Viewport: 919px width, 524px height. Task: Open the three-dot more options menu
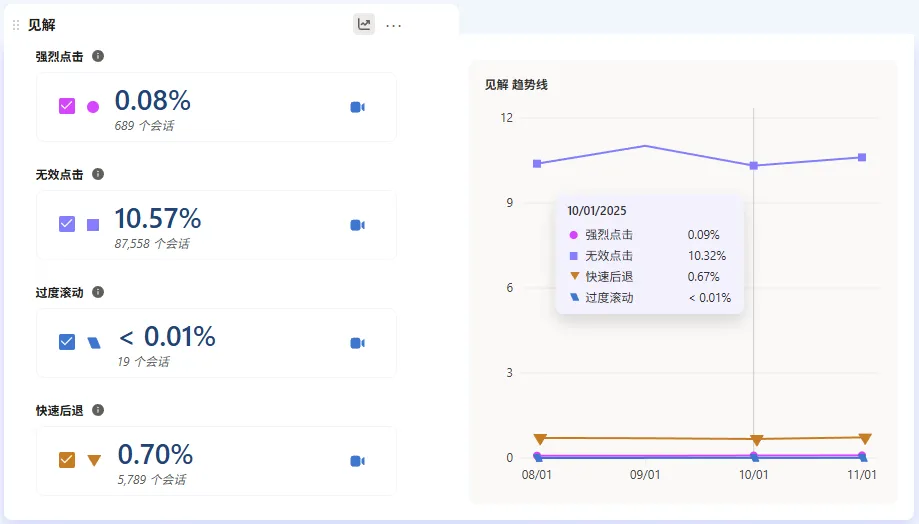(x=394, y=25)
